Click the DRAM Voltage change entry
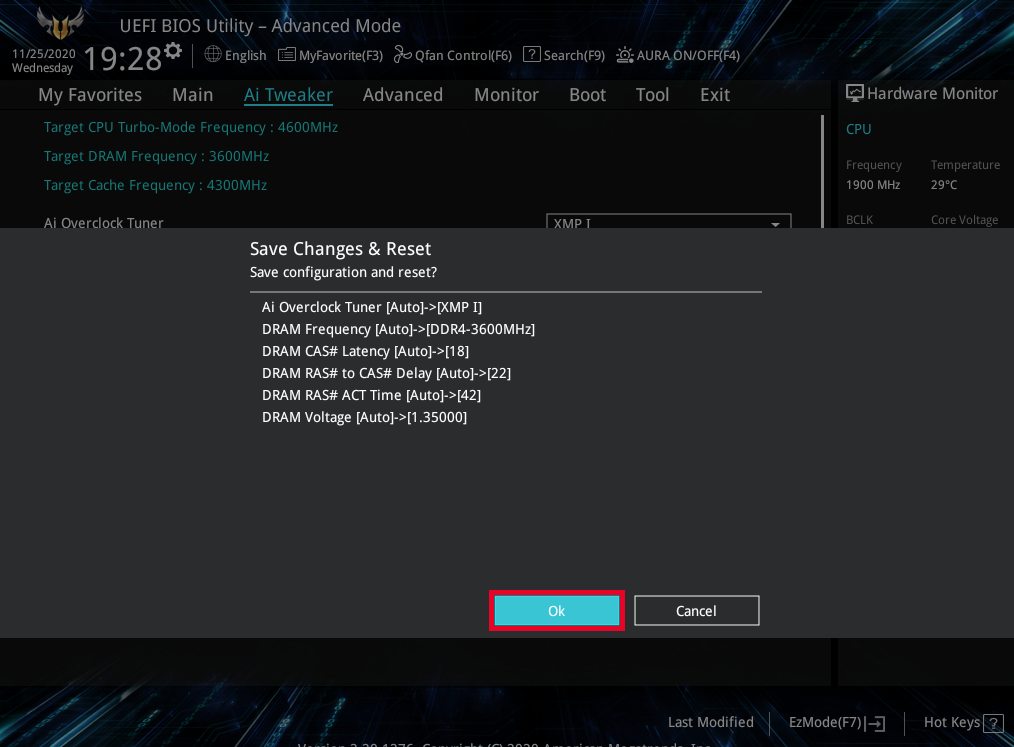Viewport: 1014px width, 747px height. click(364, 417)
